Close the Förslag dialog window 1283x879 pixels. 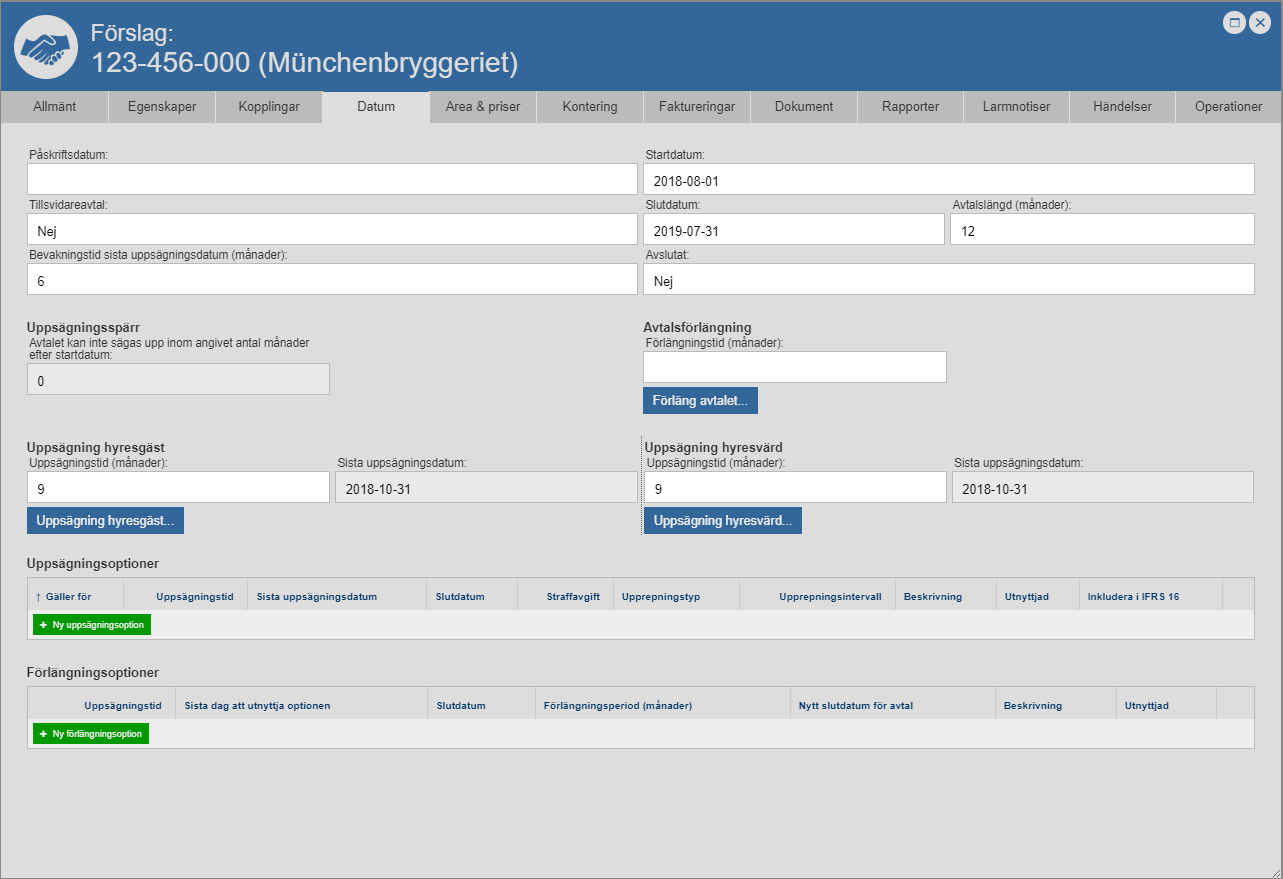pyautogui.click(x=1259, y=23)
